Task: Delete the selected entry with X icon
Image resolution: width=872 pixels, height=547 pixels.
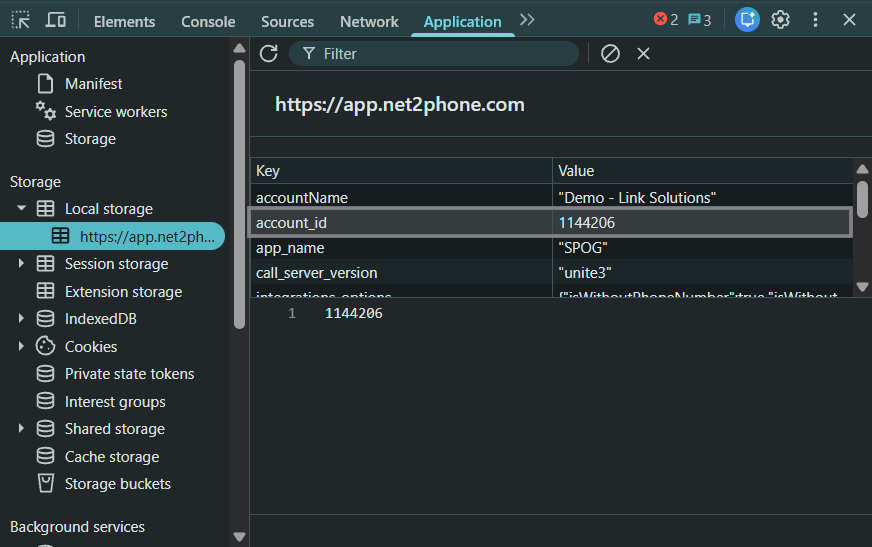Action: [643, 53]
